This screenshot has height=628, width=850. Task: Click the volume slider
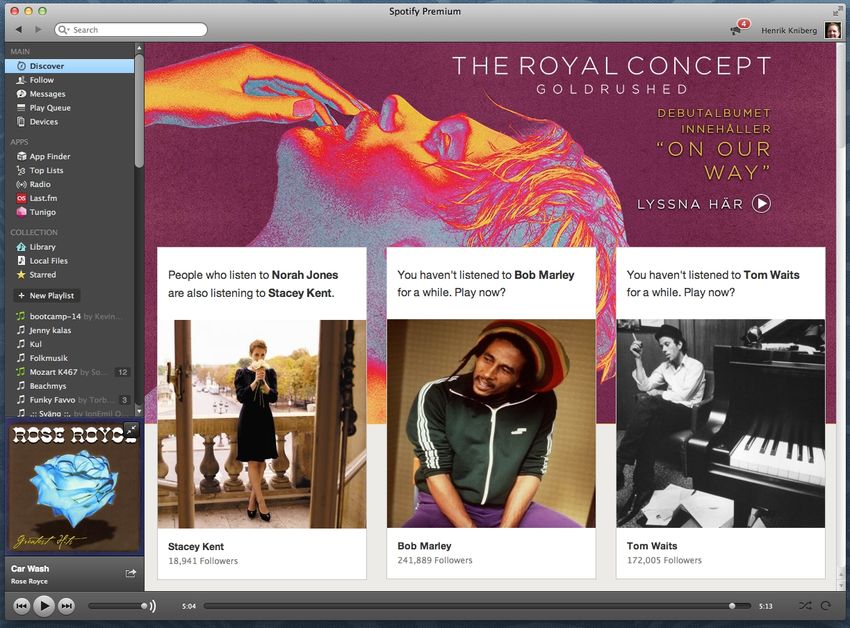117,606
